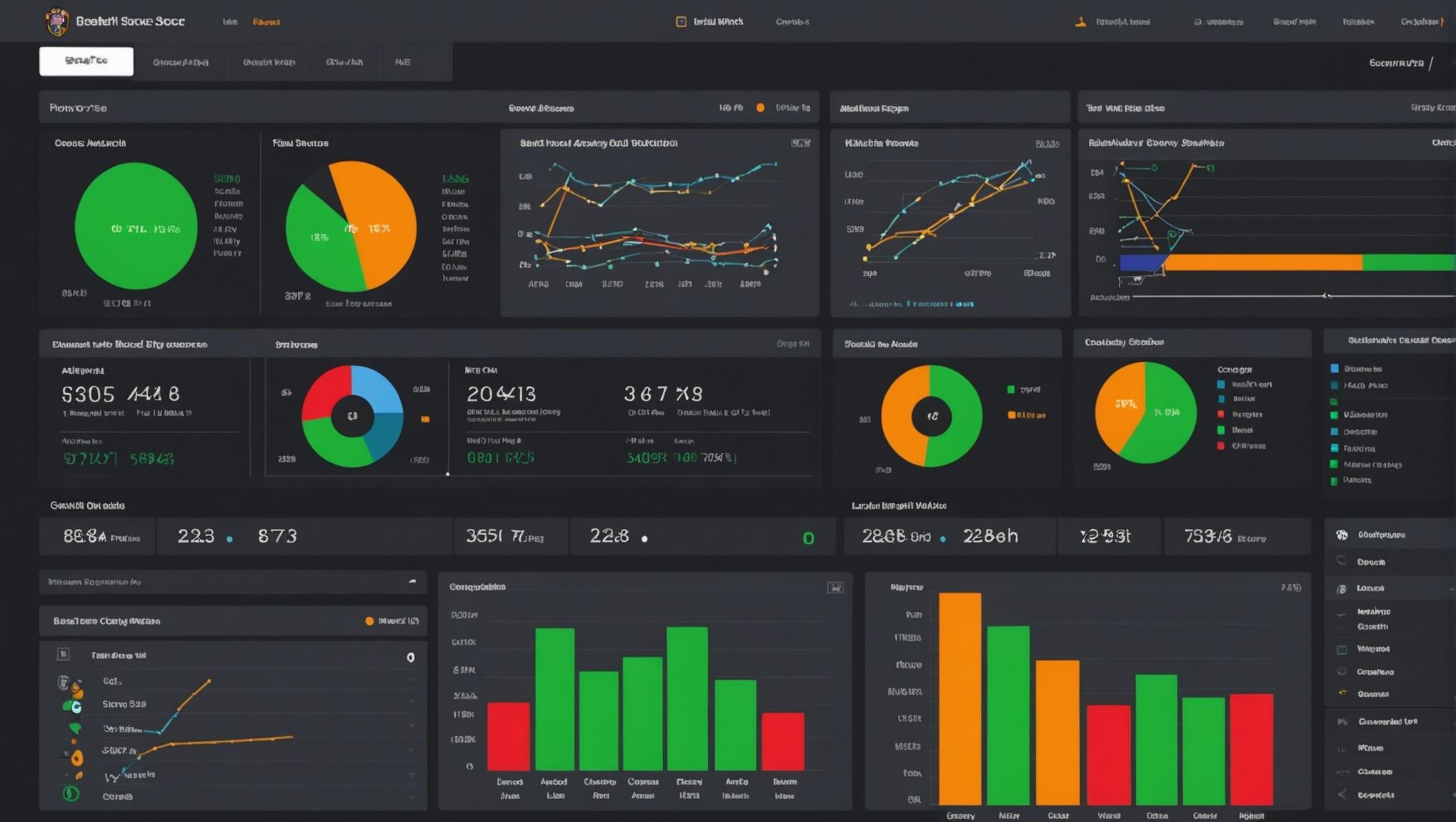Image resolution: width=1456 pixels, height=822 pixels.
Task: Click the white ring icon in the list header
Action: click(411, 657)
